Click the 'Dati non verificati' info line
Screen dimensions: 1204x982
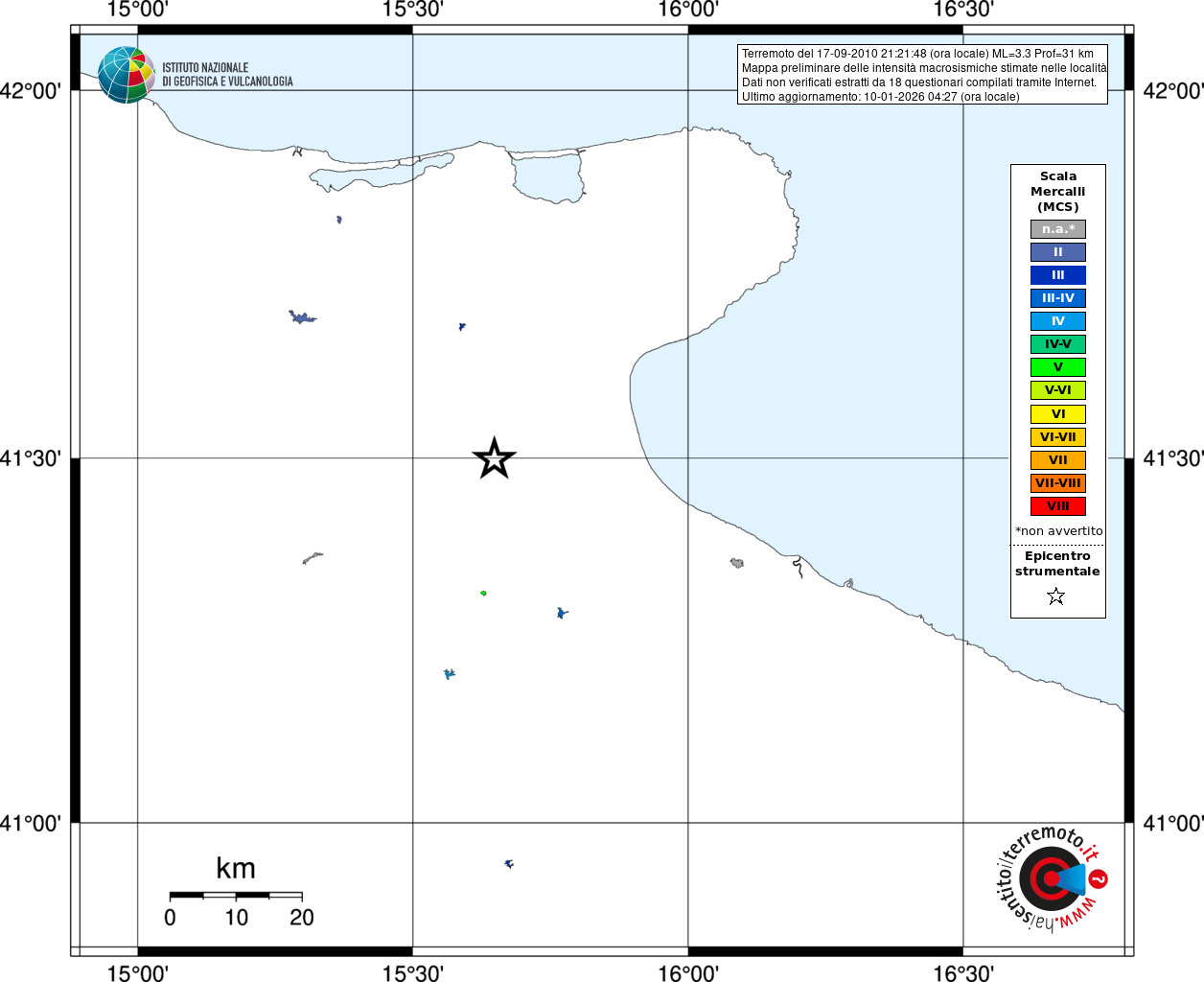click(x=918, y=82)
